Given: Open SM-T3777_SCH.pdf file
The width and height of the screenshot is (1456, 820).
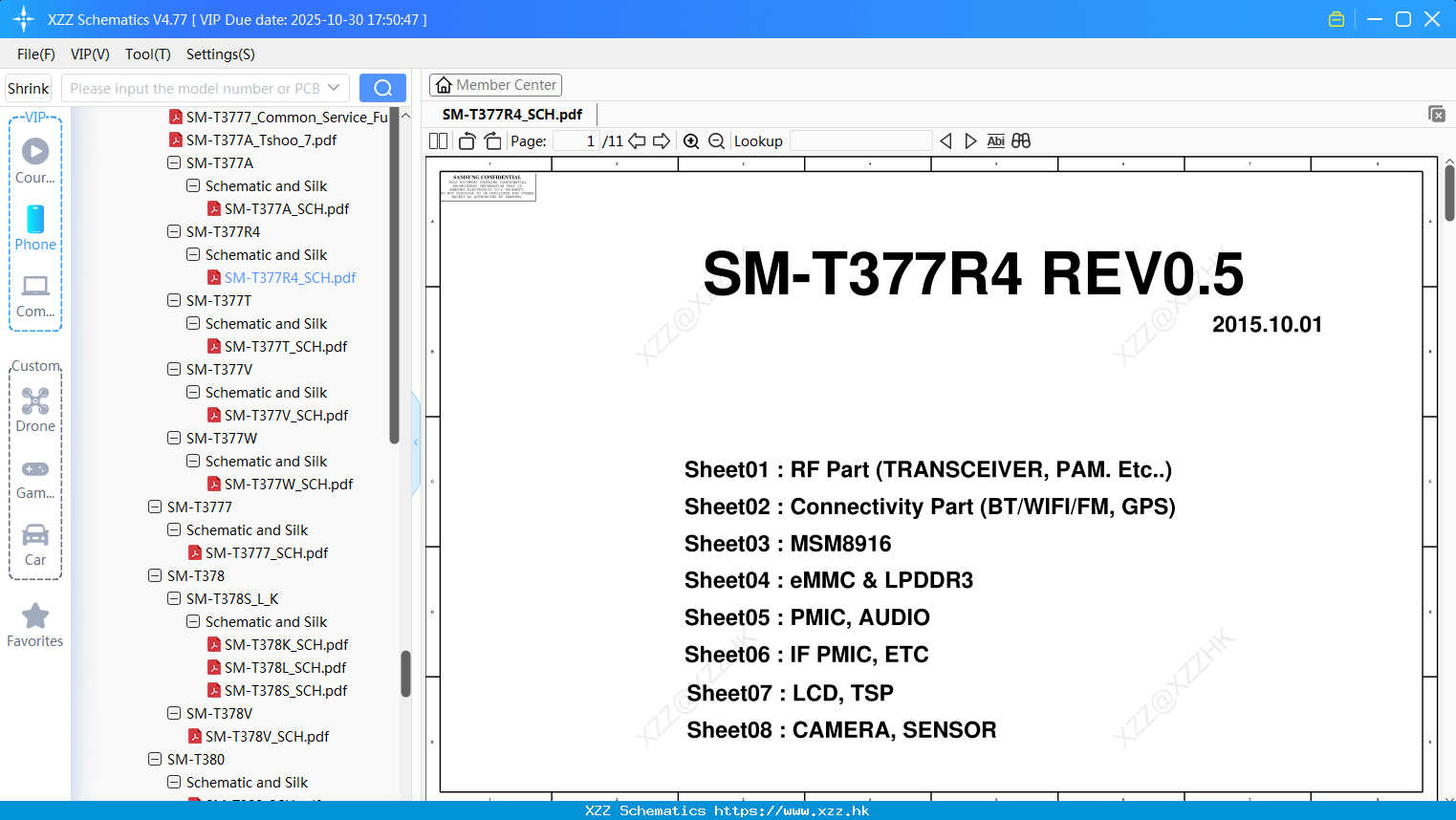Looking at the screenshot, I should pyautogui.click(x=258, y=552).
